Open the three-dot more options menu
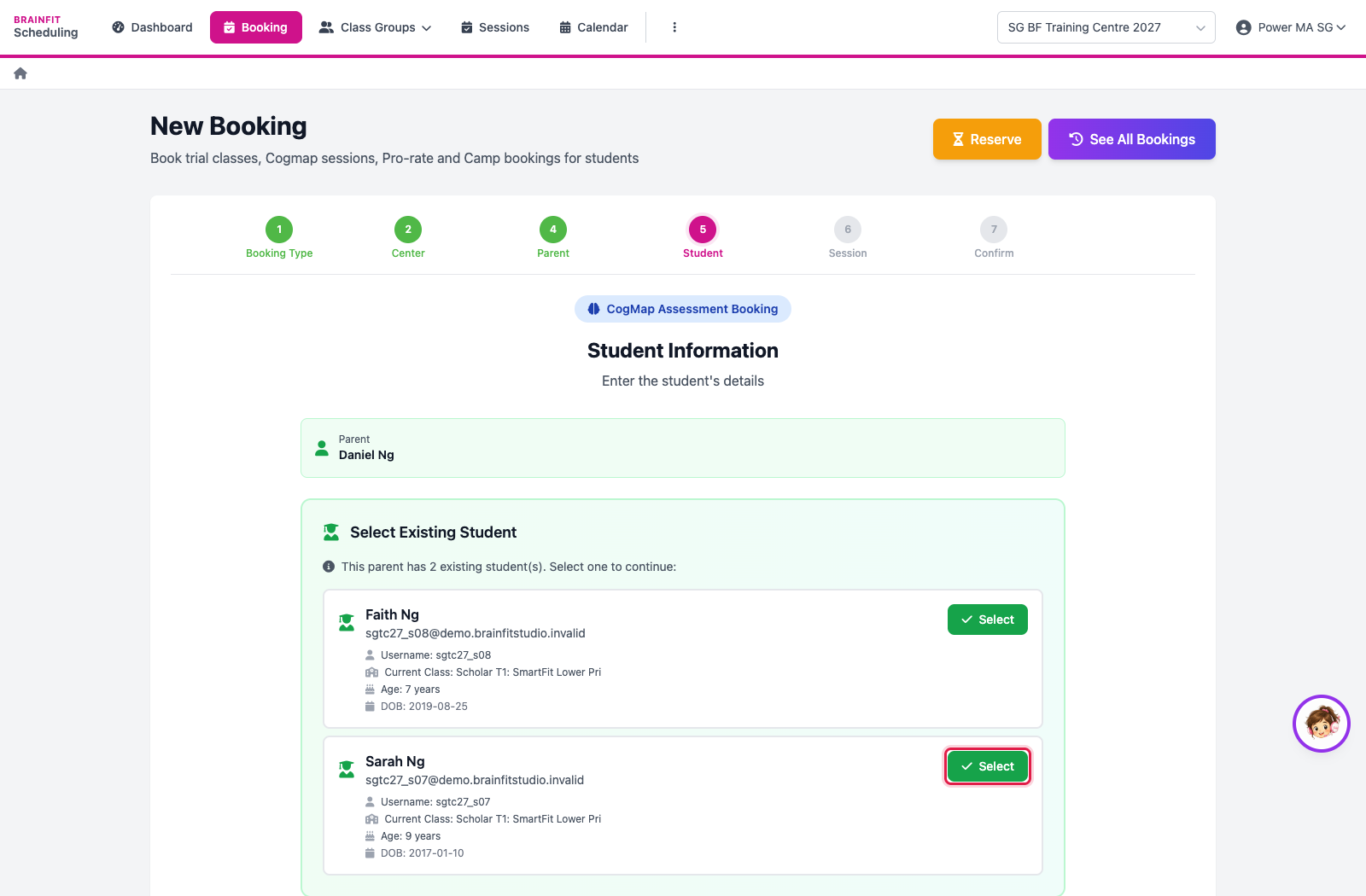The image size is (1366, 896). click(674, 27)
